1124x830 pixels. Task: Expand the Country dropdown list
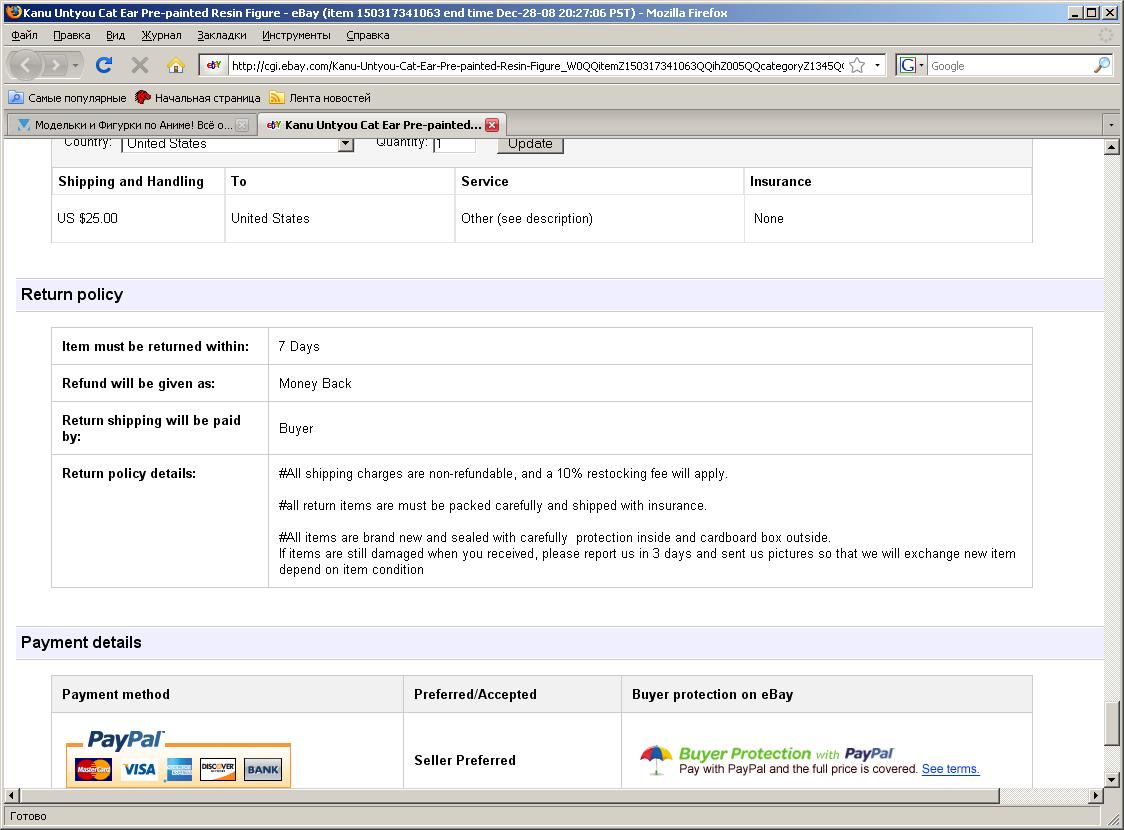(345, 144)
